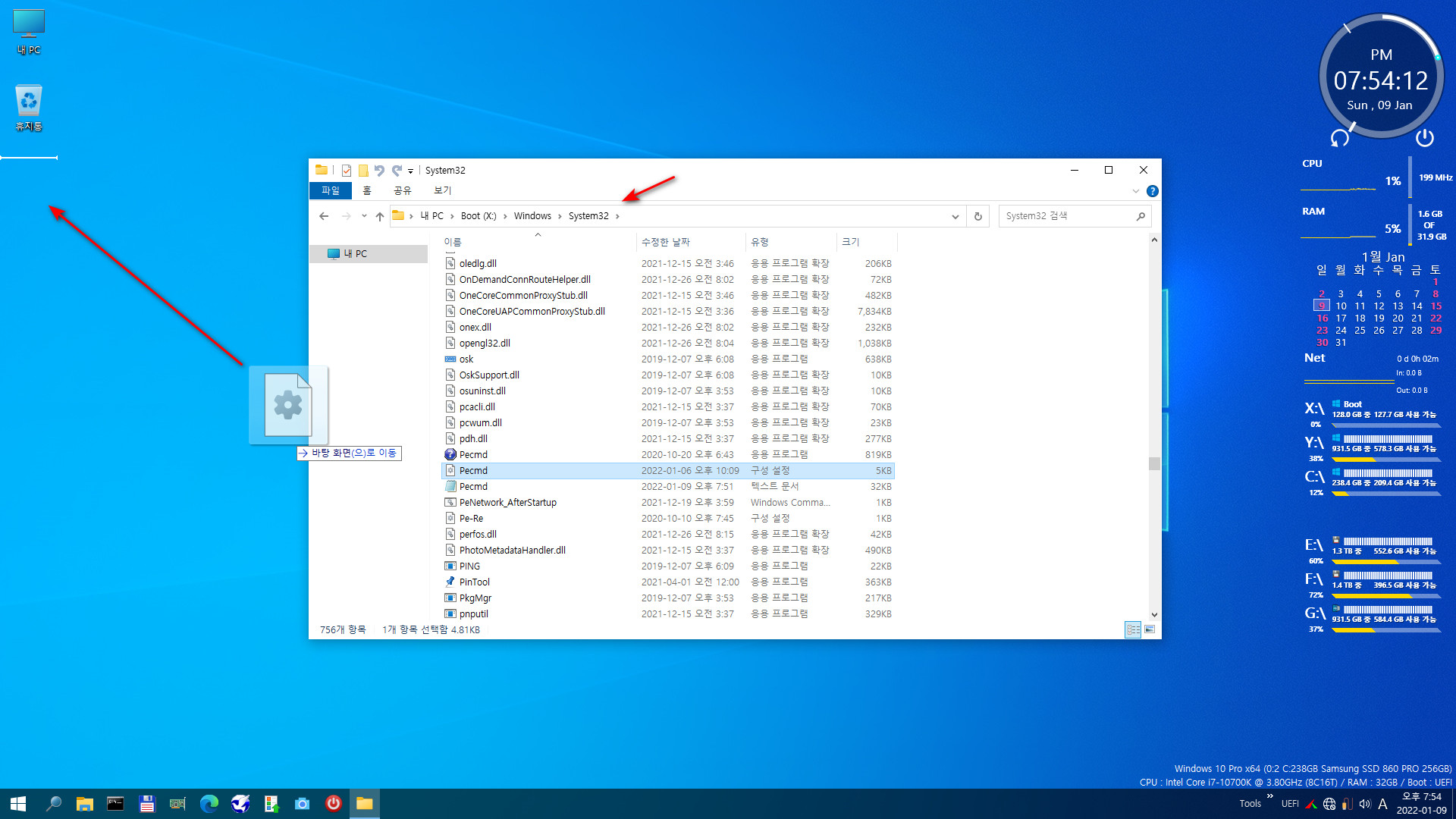This screenshot has width=1456, height=819.
Task: Click the Properties icon in quick access toolbar
Action: click(347, 171)
